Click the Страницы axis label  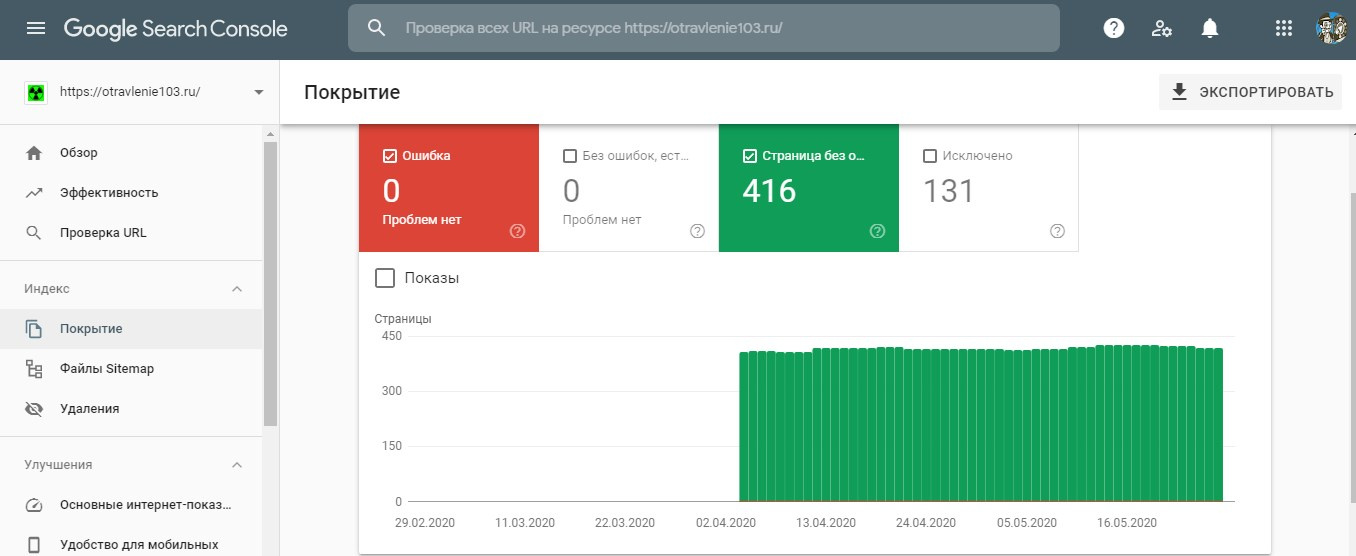click(403, 319)
